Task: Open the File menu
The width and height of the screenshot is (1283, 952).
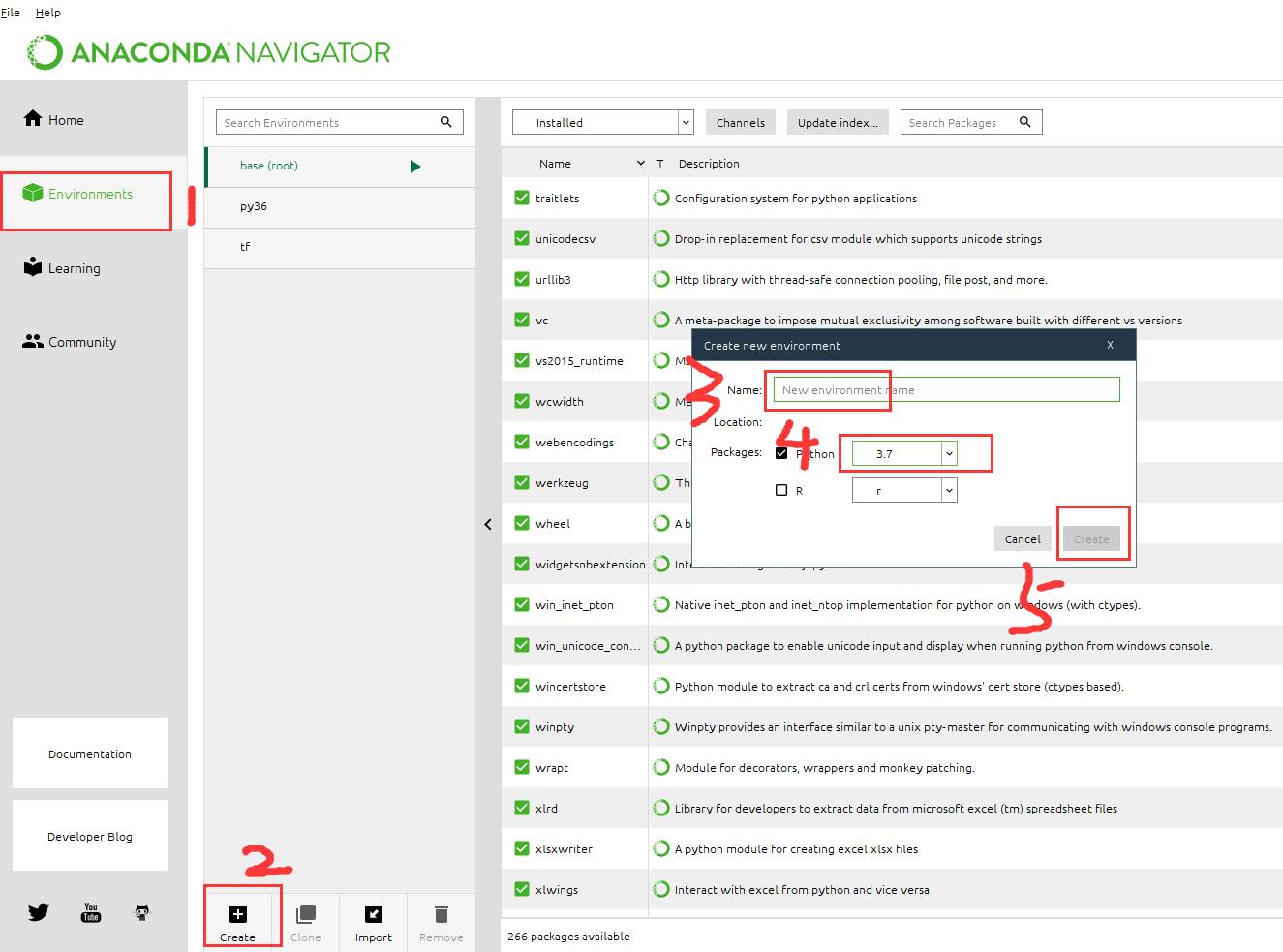Action: point(11,13)
